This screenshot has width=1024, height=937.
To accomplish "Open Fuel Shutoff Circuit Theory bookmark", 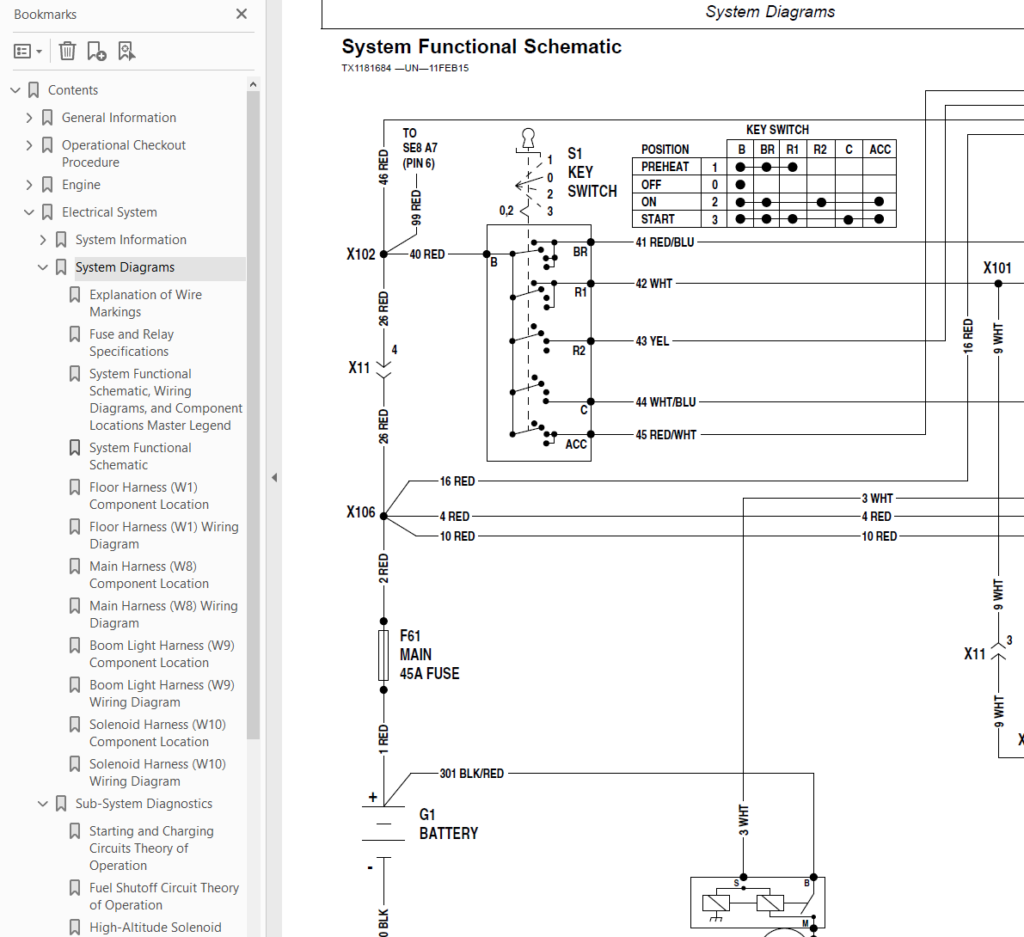I will [164, 897].
